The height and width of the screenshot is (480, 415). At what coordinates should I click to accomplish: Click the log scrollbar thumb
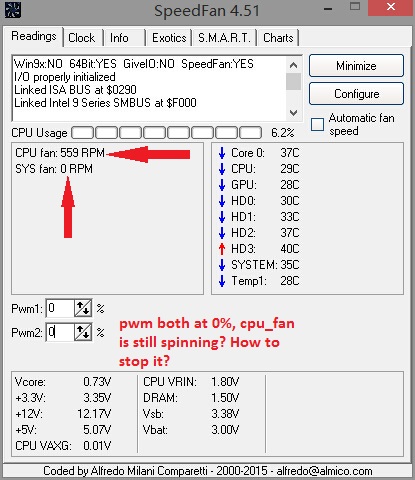pos(293,81)
